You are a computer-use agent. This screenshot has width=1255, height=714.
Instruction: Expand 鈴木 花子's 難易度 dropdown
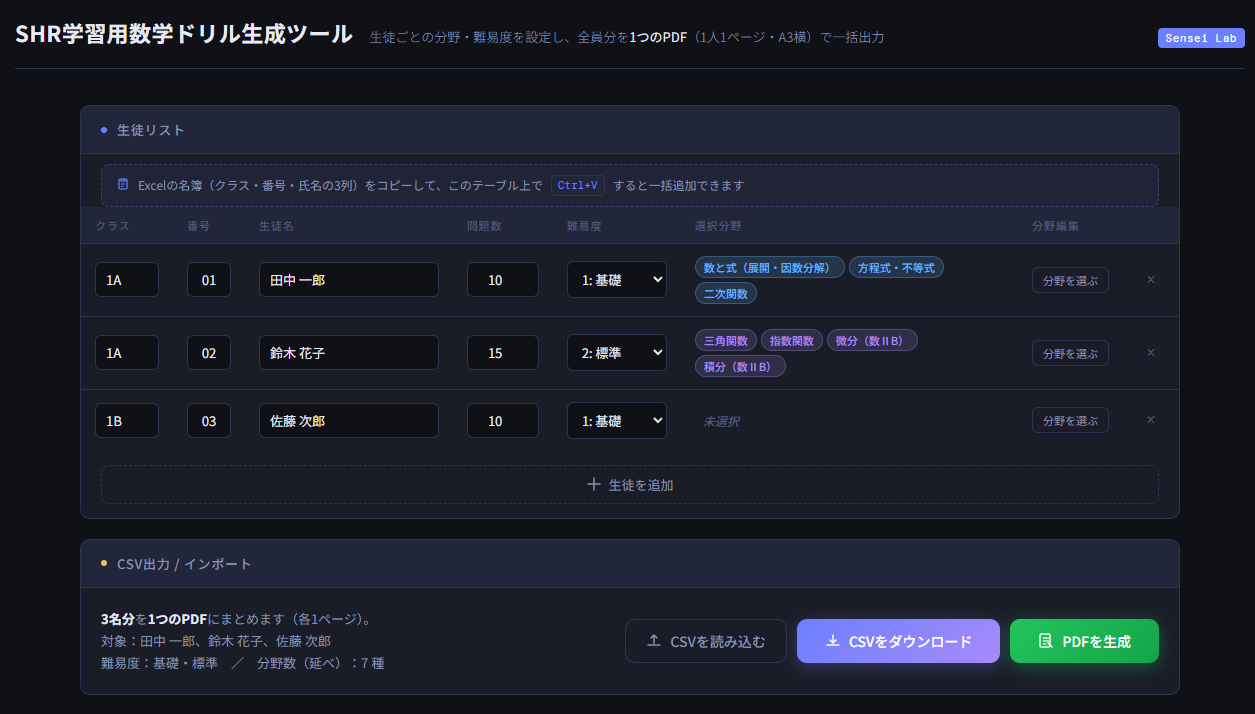click(616, 353)
